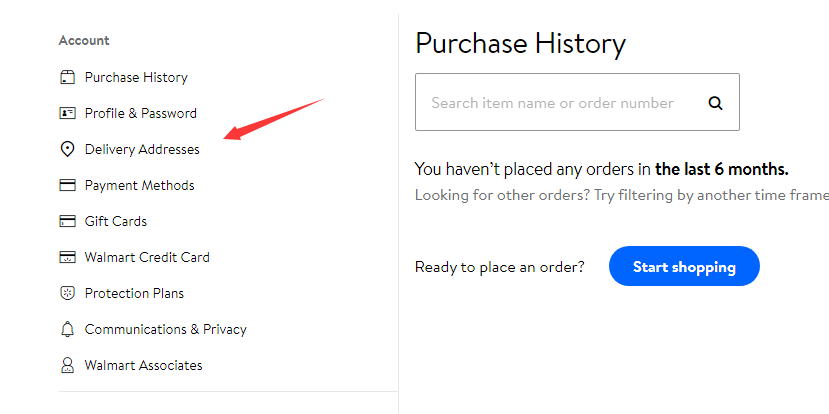
Task: Click the Protection Plans shield icon
Action: 67,293
